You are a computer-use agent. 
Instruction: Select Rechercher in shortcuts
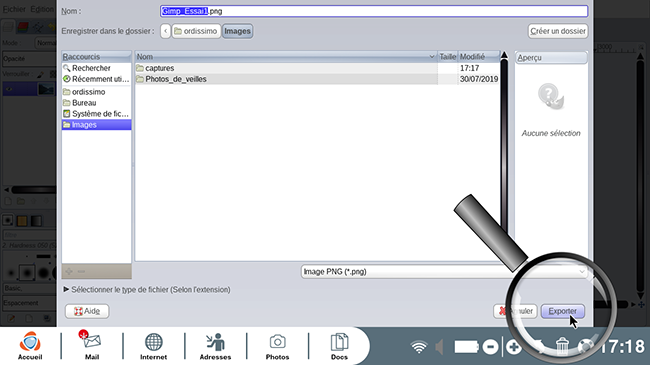pos(97,68)
